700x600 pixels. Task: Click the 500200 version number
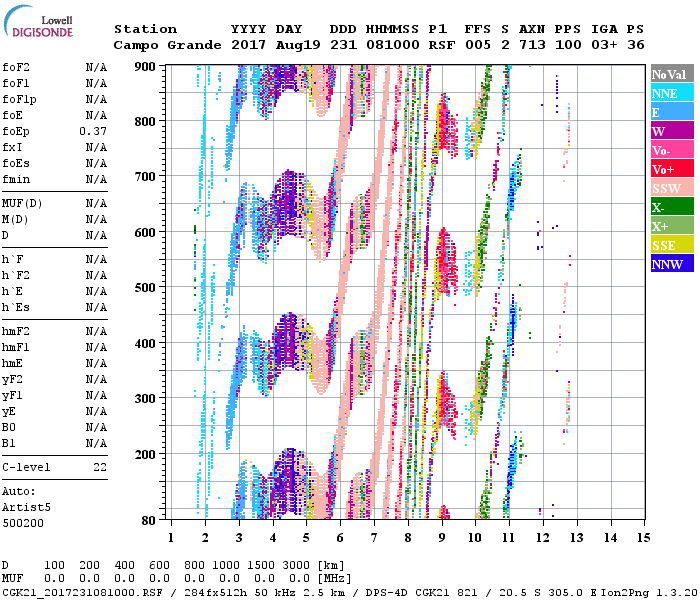coord(23,524)
